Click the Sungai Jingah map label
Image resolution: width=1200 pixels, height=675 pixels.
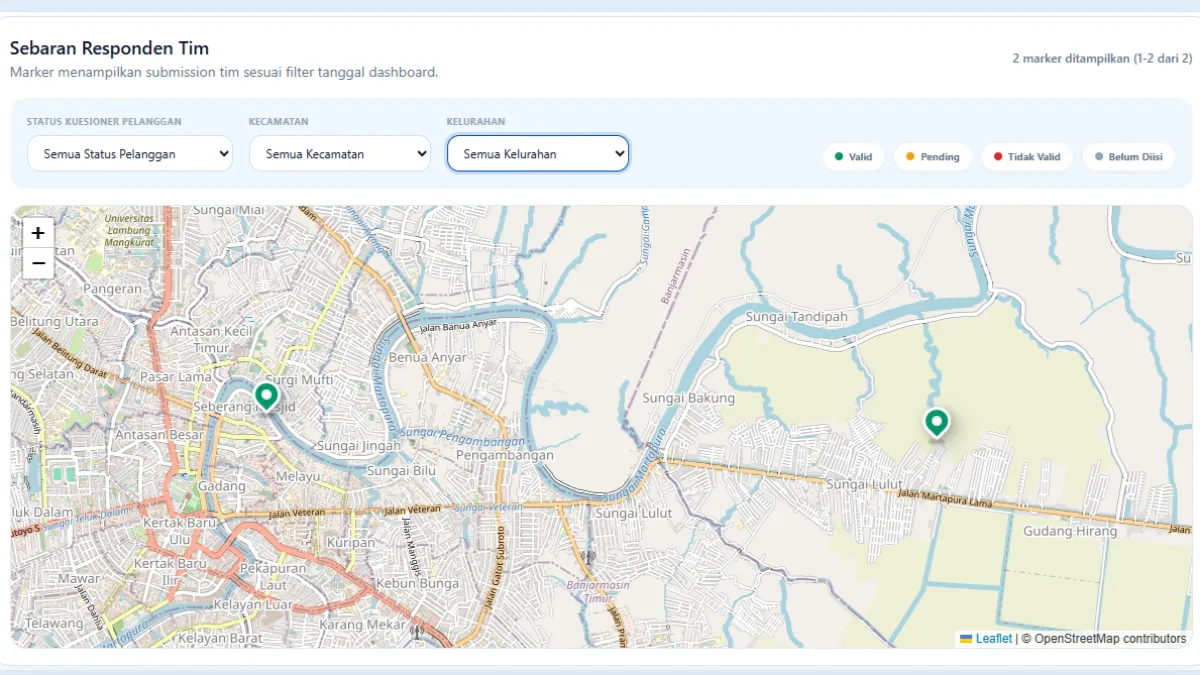357,445
